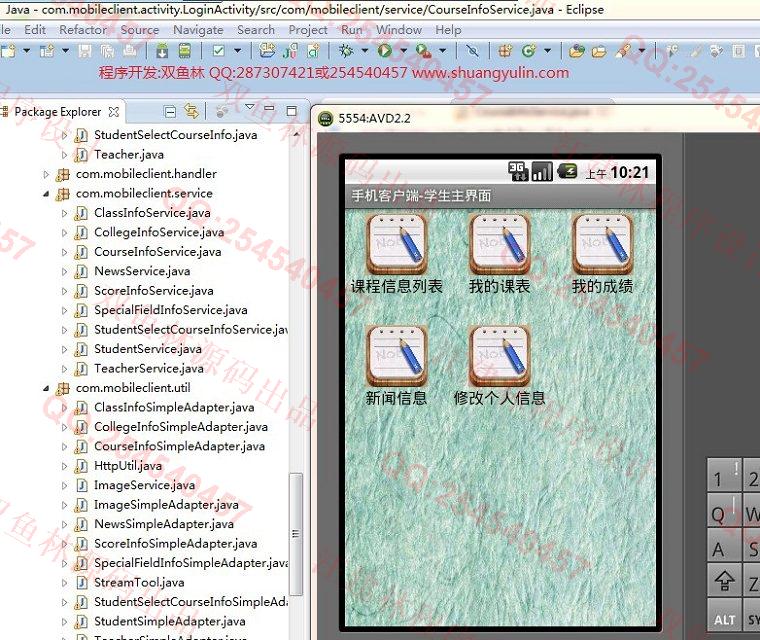This screenshot has height=640, width=760.
Task: Select TeacherService.java in the tree
Action: click(x=149, y=368)
